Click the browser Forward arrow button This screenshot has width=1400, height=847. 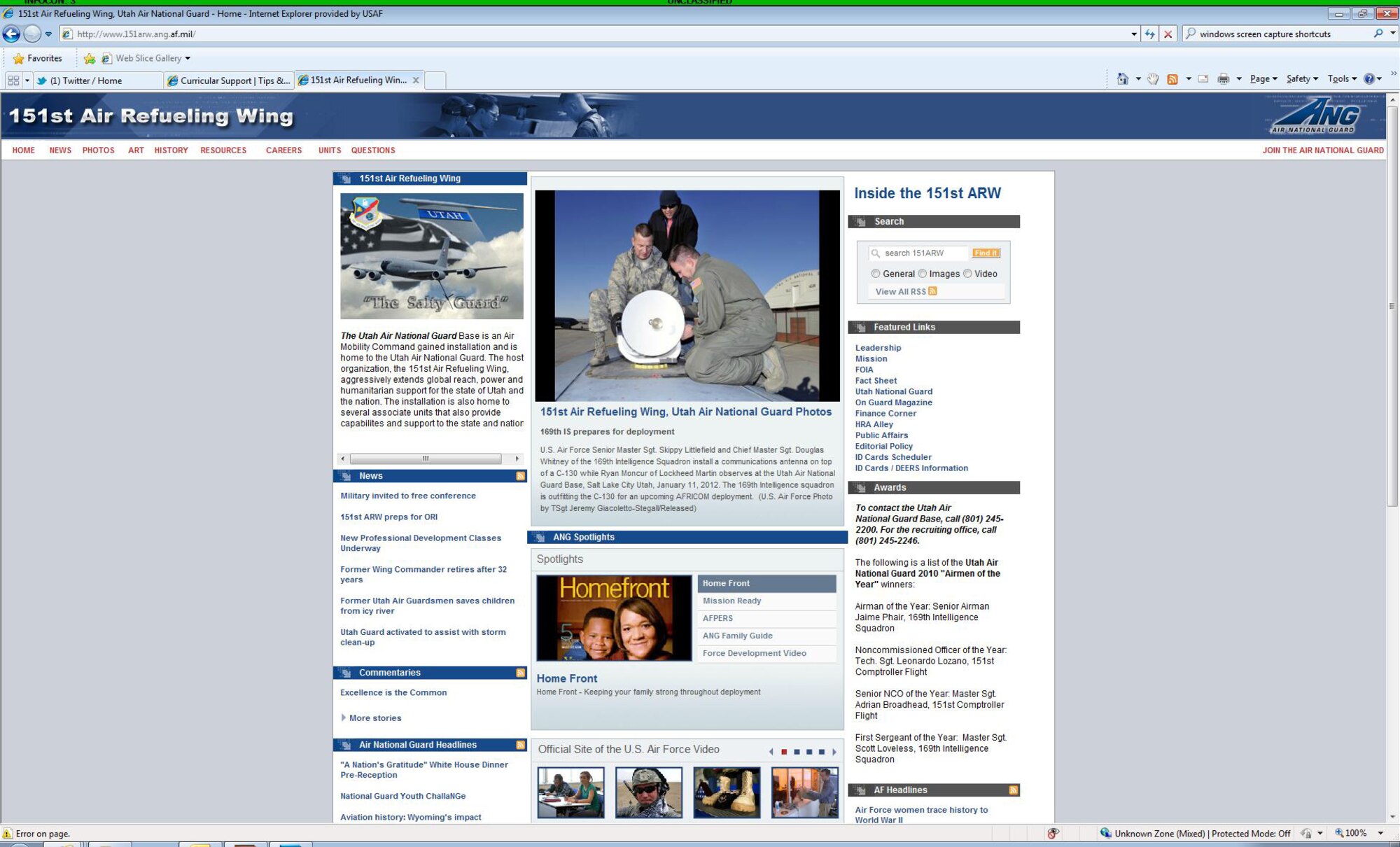click(32, 34)
